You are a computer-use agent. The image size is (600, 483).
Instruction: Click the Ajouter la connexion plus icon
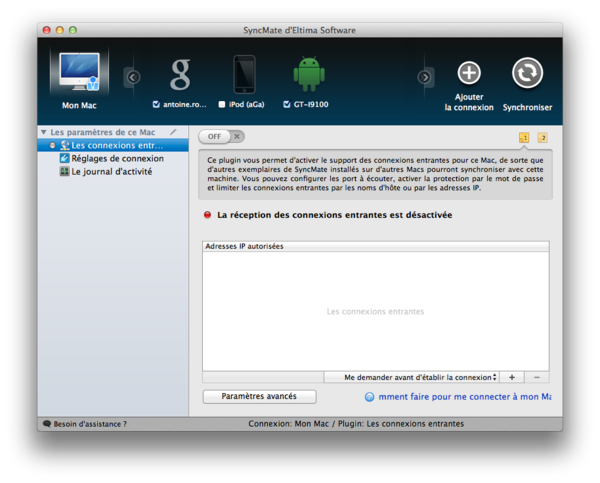click(469, 73)
